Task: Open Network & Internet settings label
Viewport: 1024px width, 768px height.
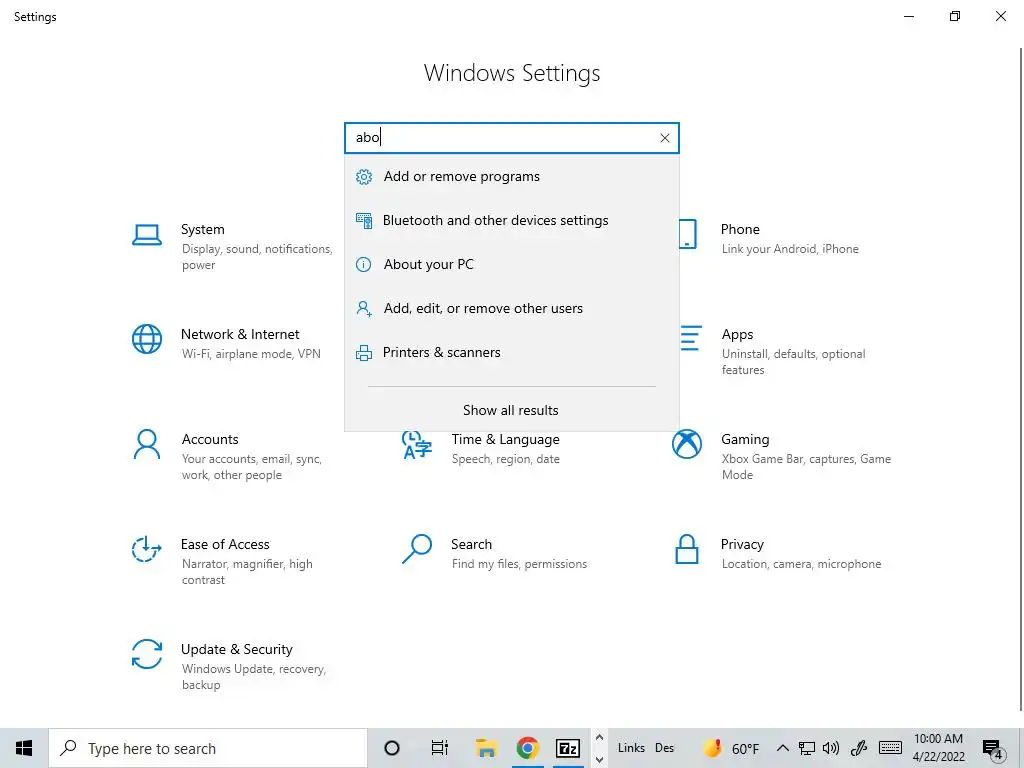Action: pos(240,334)
